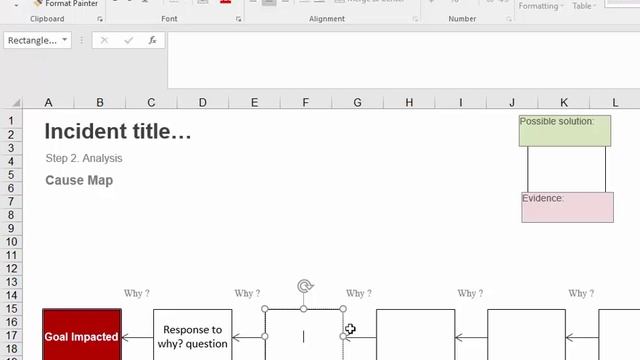Click the Select All corner triangle
640x360 pixels.
coord(16,102)
